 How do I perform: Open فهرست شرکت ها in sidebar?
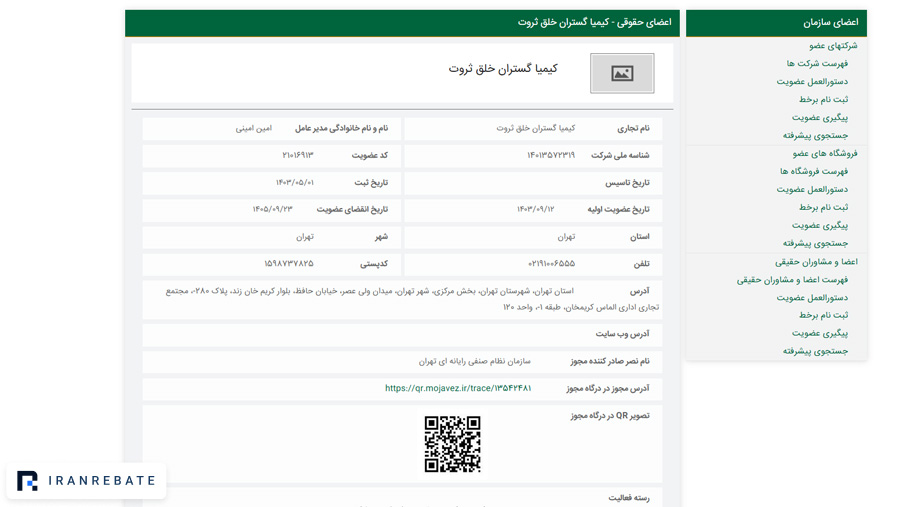[x=817, y=63]
